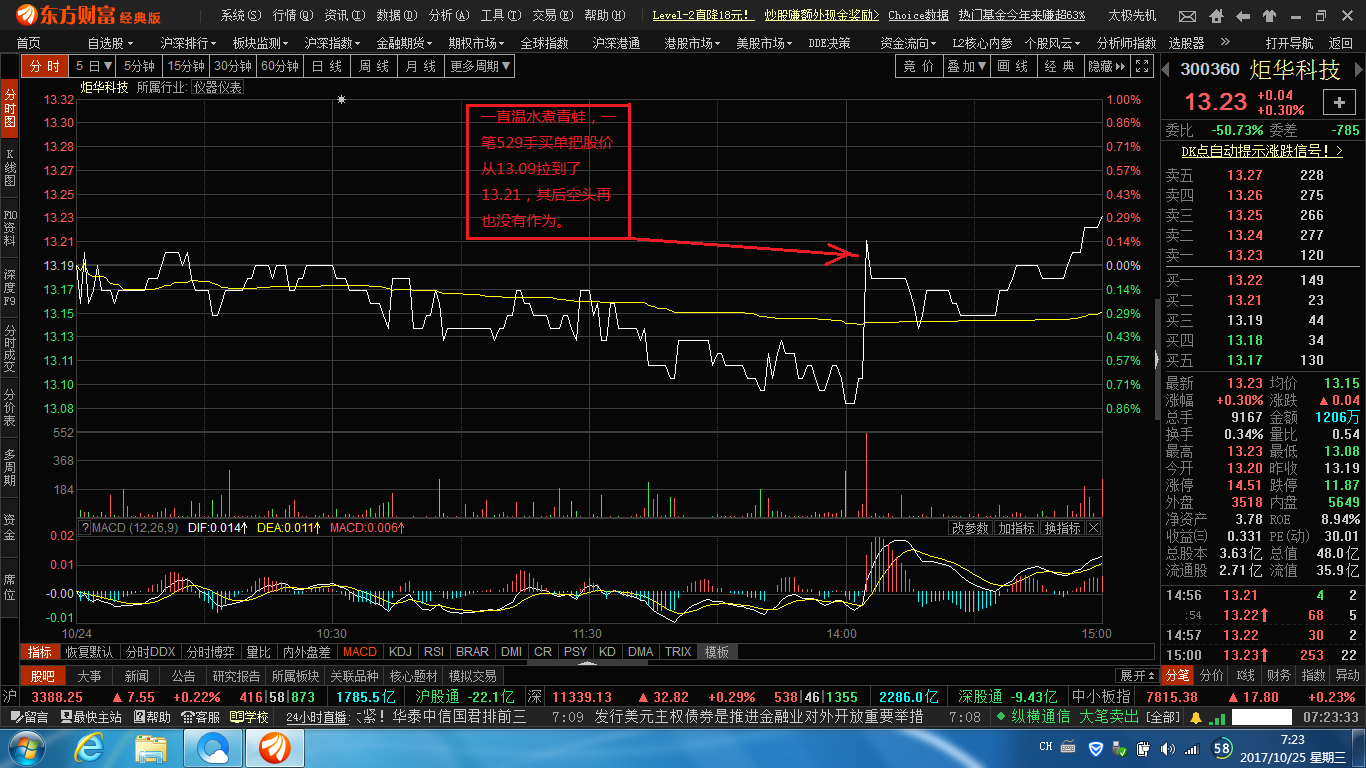Open 帮助 help icon in status bar
The height and width of the screenshot is (768, 1366).
[152, 717]
